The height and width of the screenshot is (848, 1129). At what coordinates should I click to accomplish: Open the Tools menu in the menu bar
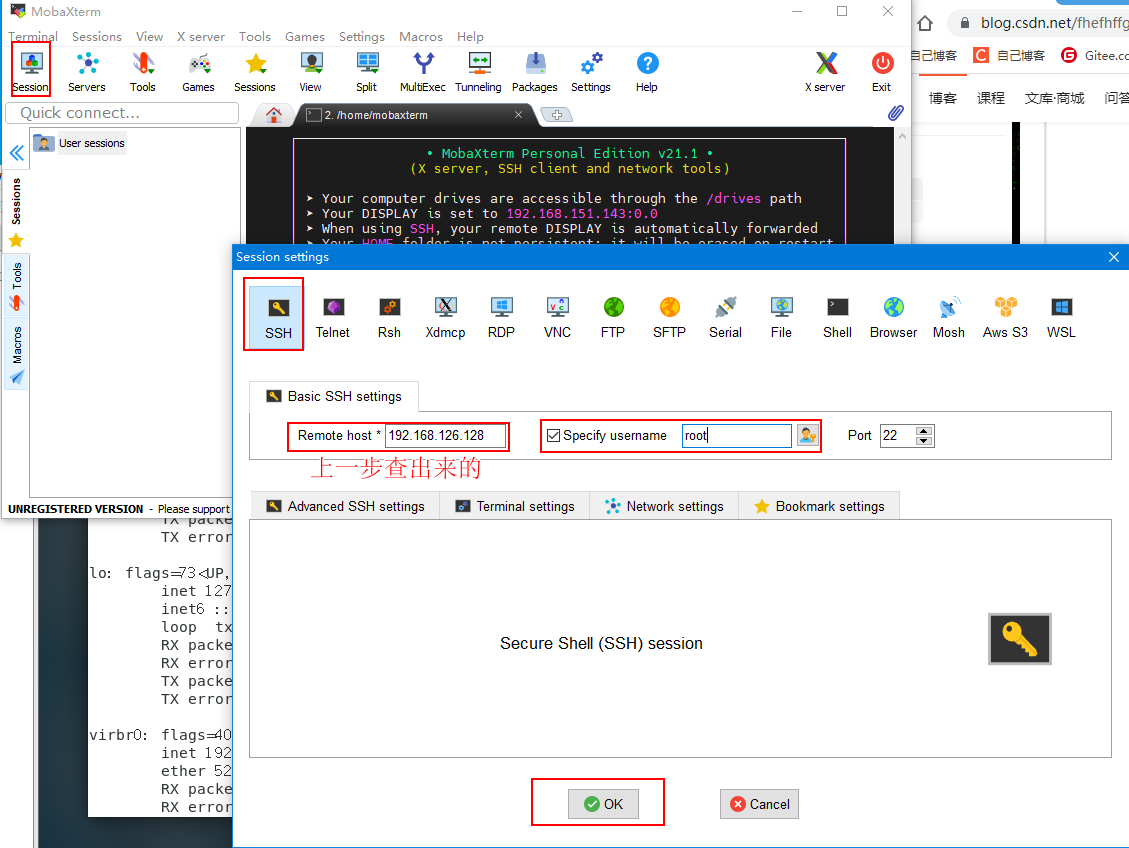(x=255, y=36)
